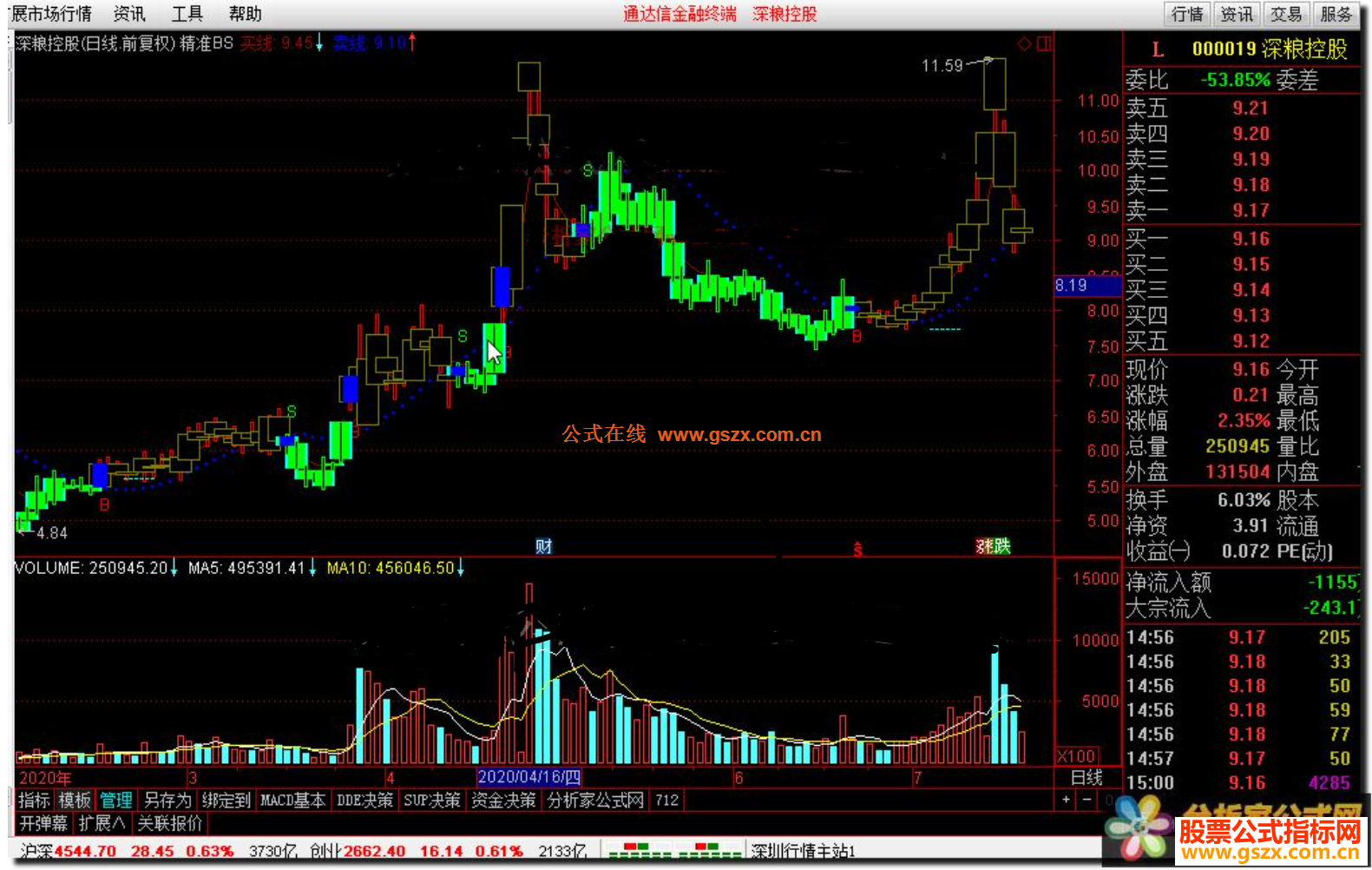Image resolution: width=1372 pixels, height=870 pixels.
Task: Click the split-window square icon atop the chart
Action: point(1044,43)
